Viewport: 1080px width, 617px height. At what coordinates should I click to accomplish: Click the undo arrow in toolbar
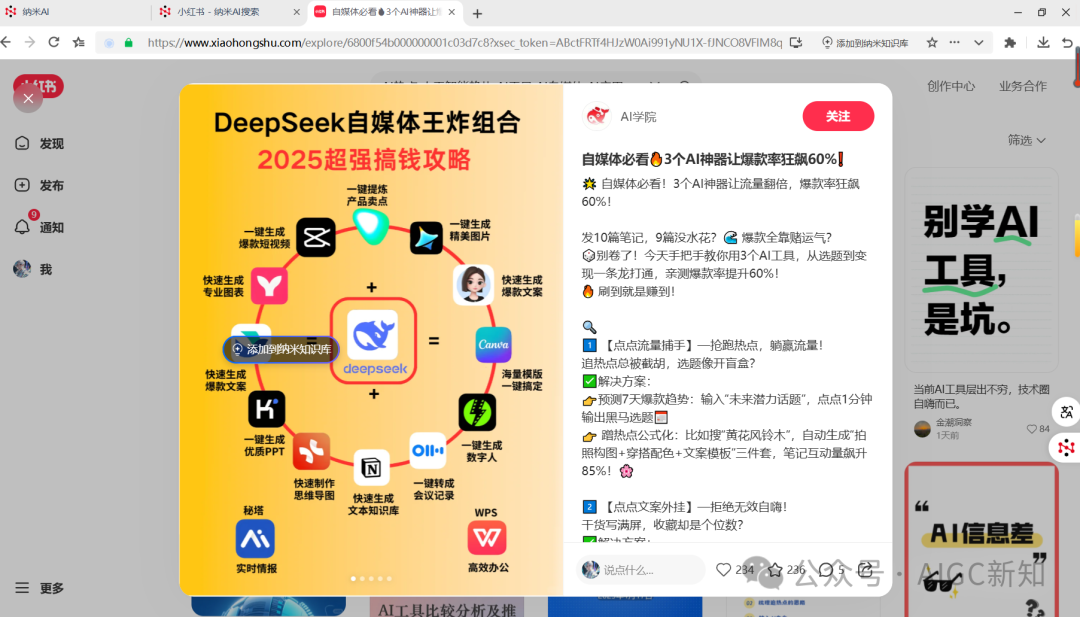click(1068, 43)
